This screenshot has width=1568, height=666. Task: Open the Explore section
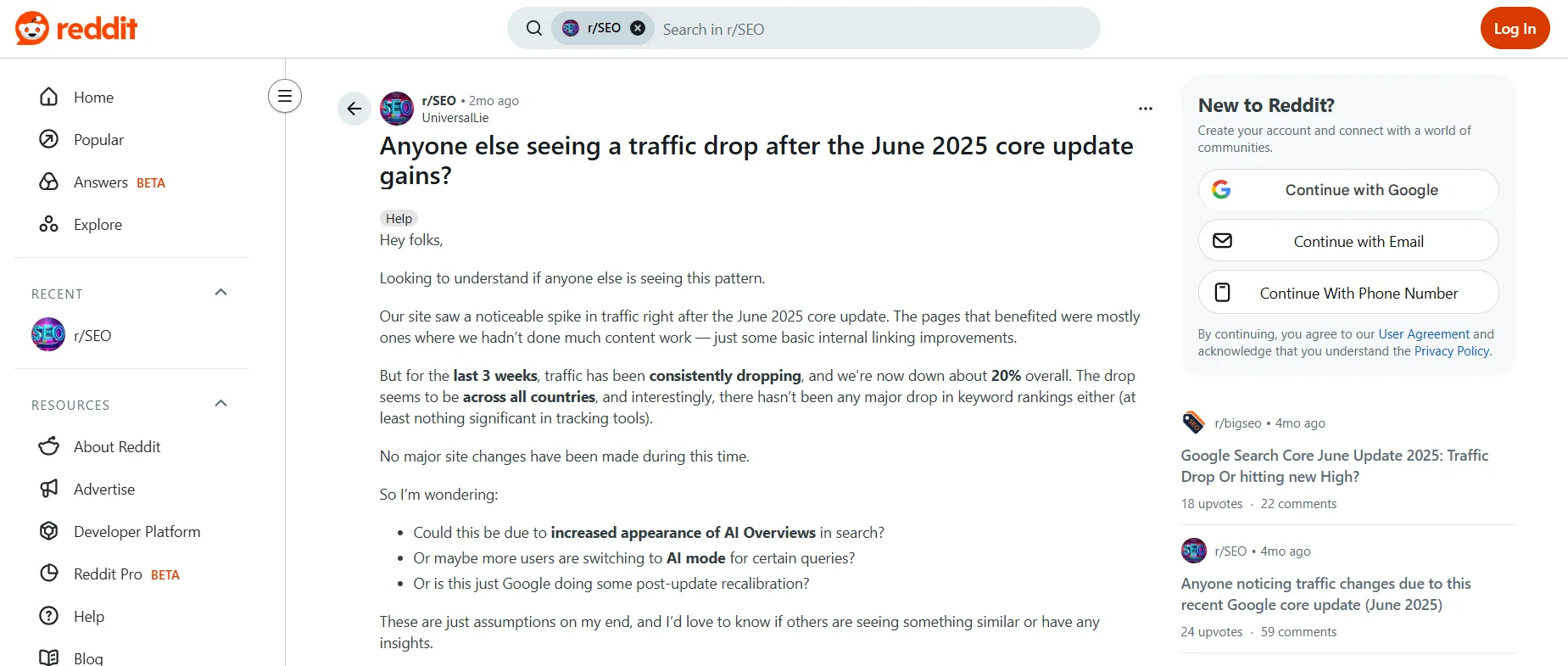point(99,224)
